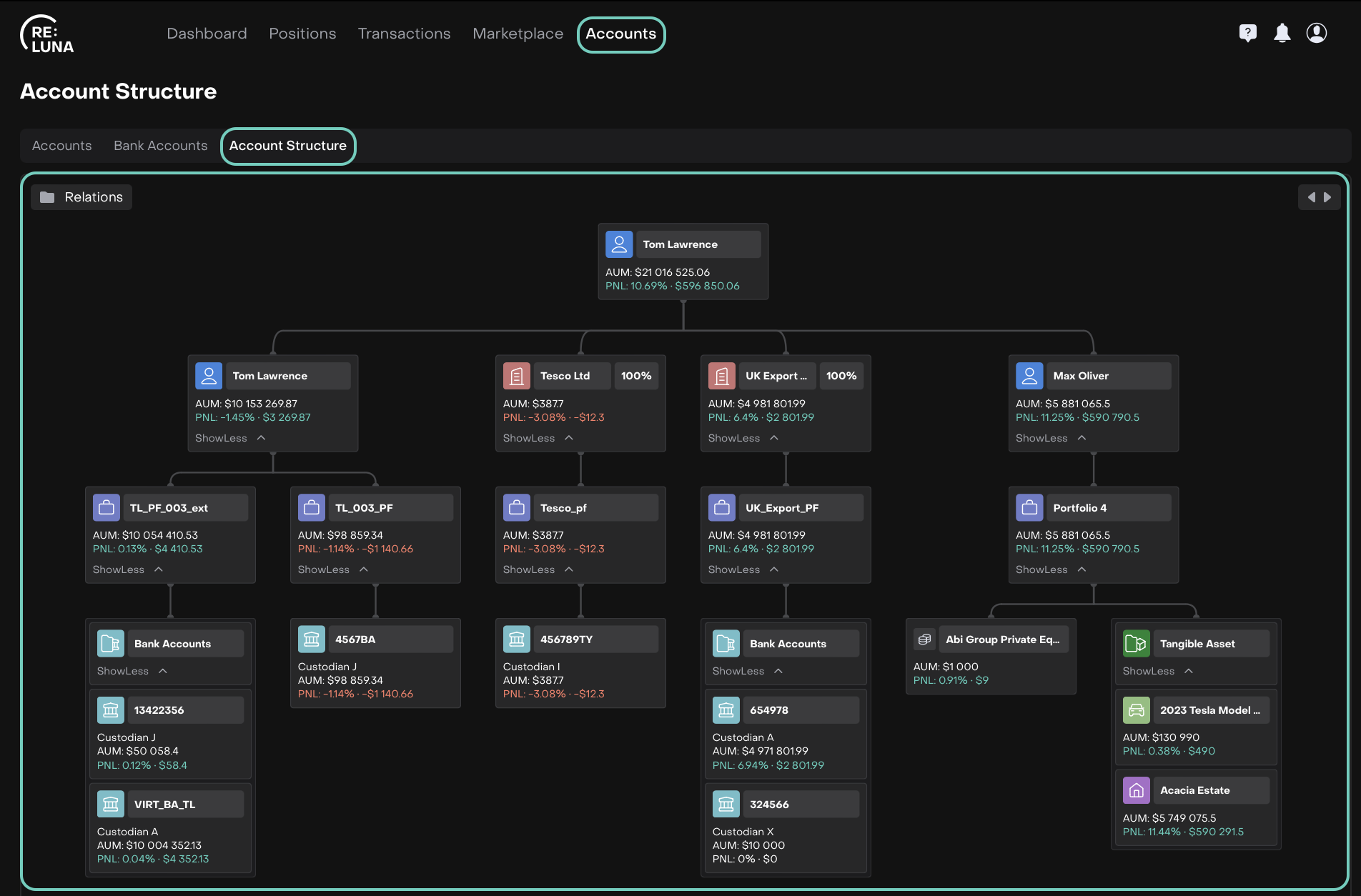Viewport: 1361px width, 896px height.
Task: Click the Relations button
Action: [x=81, y=197]
